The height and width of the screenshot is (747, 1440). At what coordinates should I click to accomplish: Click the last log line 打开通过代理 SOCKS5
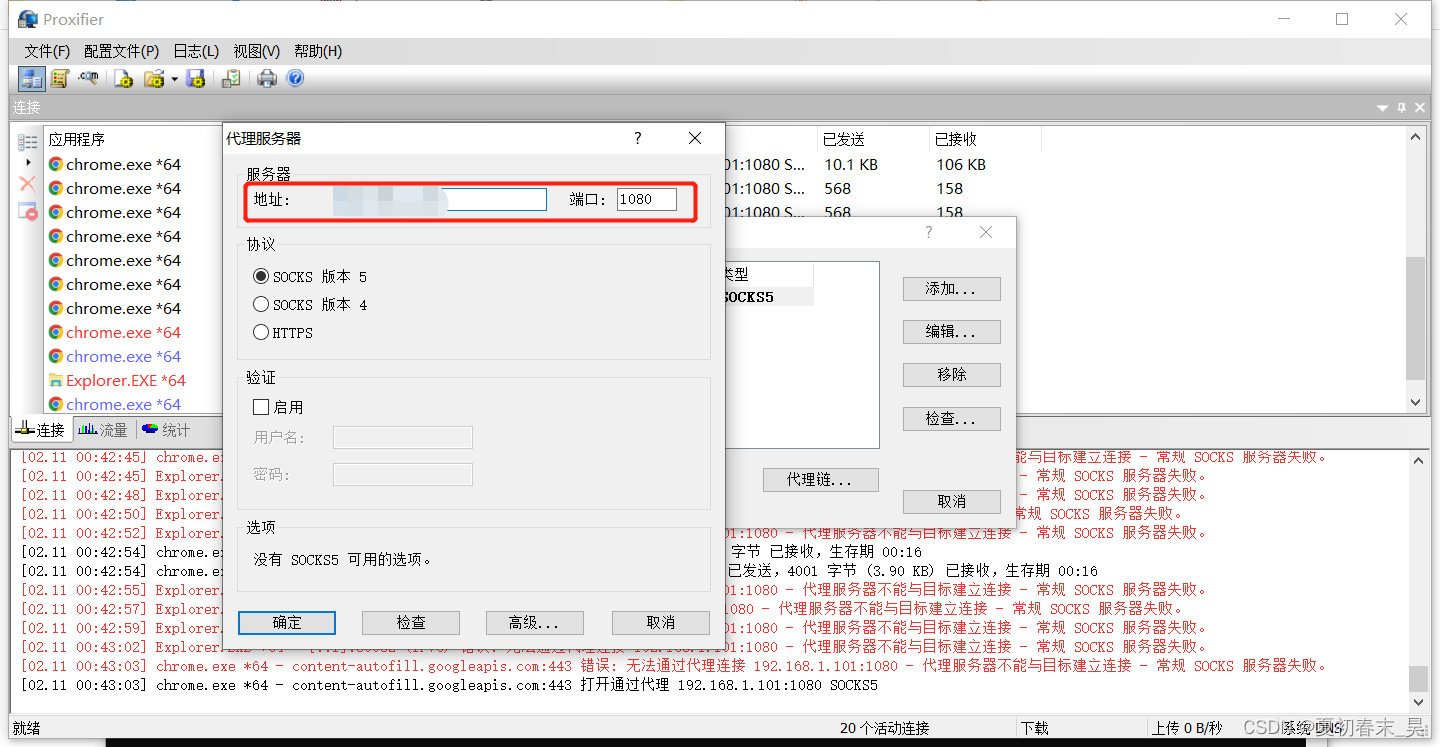click(449, 685)
